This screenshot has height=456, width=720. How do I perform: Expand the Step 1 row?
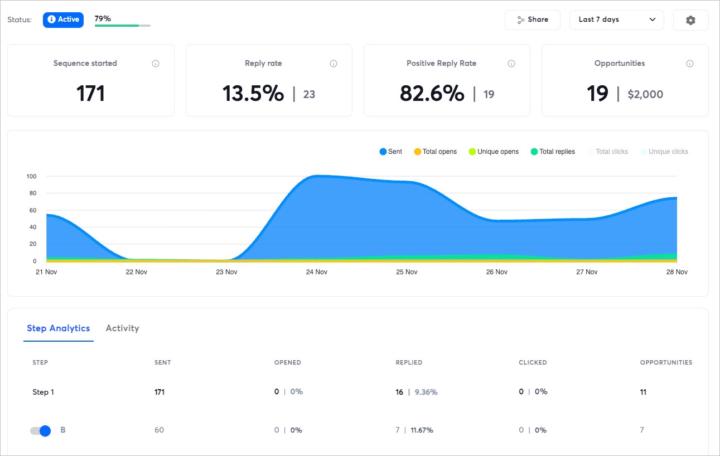pyautogui.click(x=43, y=392)
